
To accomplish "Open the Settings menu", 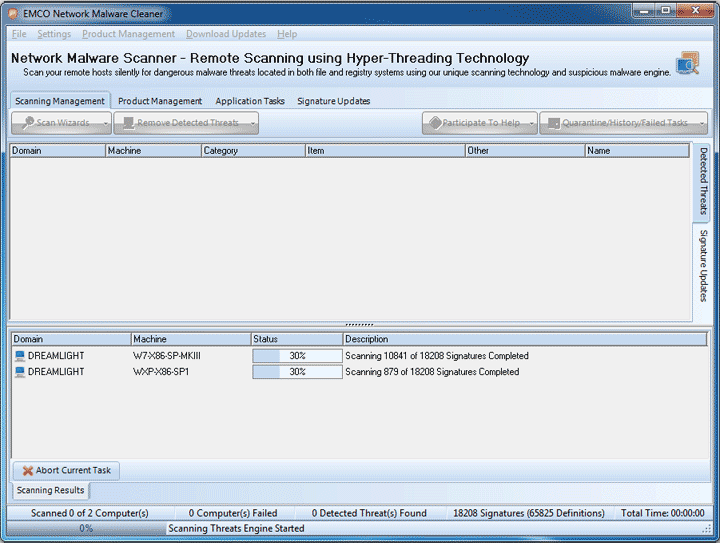I will coord(54,34).
